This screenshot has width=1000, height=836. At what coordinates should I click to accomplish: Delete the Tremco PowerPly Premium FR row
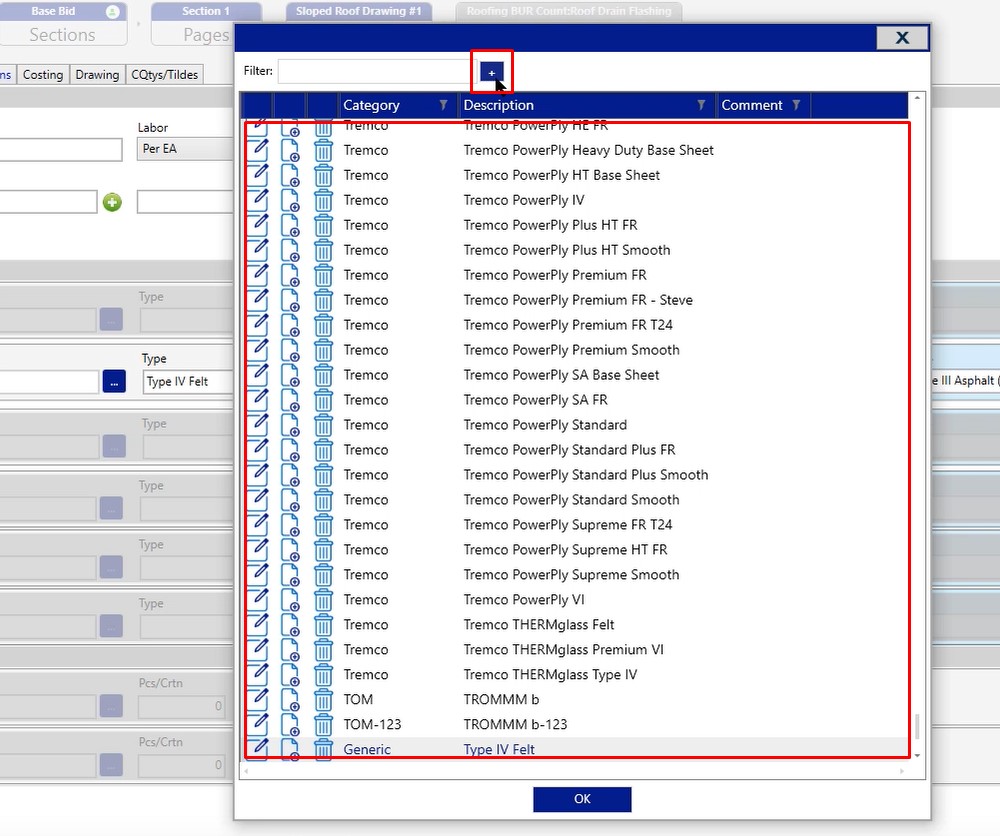(x=323, y=275)
